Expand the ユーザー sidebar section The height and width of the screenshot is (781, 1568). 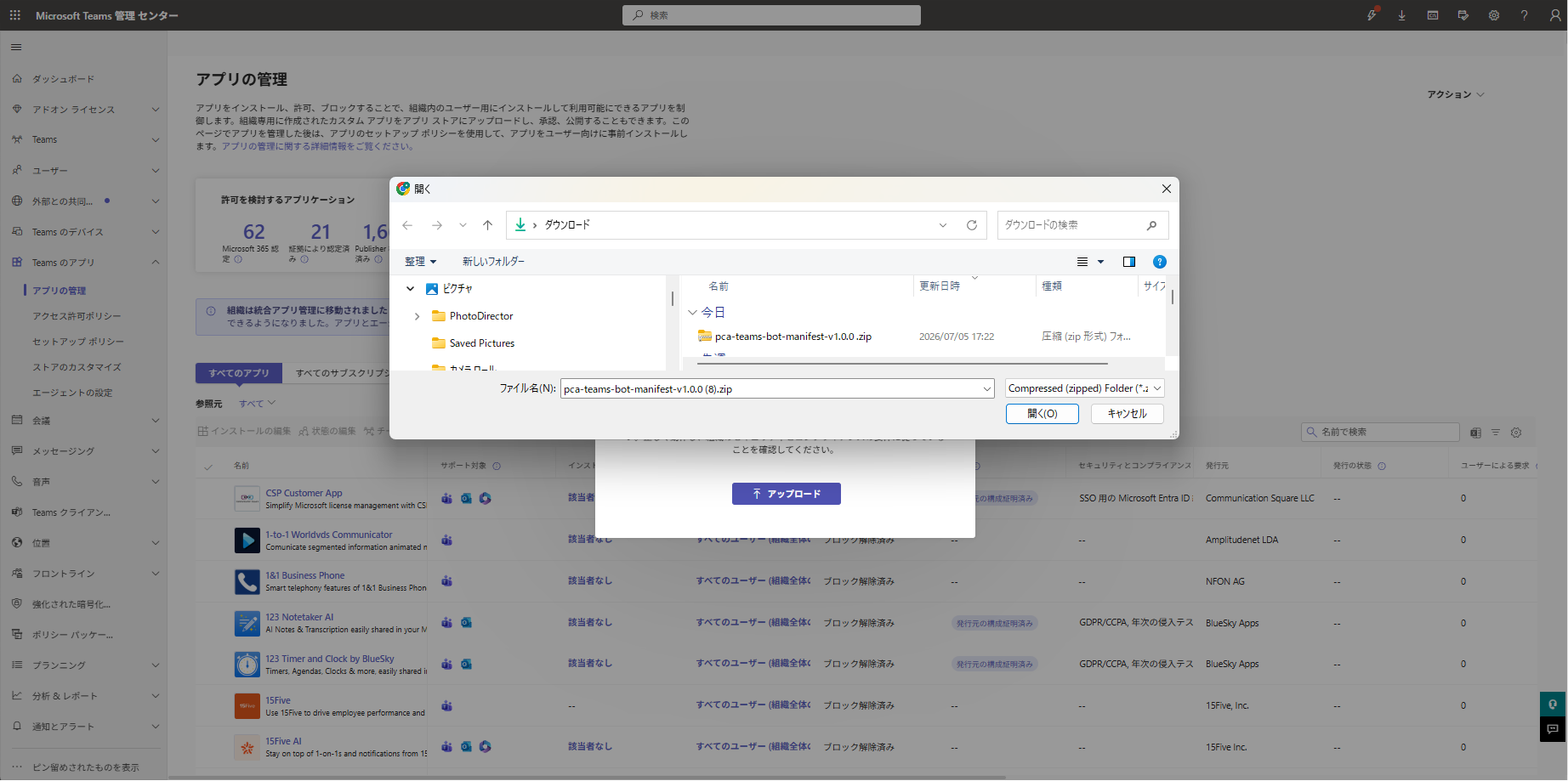[x=156, y=171]
